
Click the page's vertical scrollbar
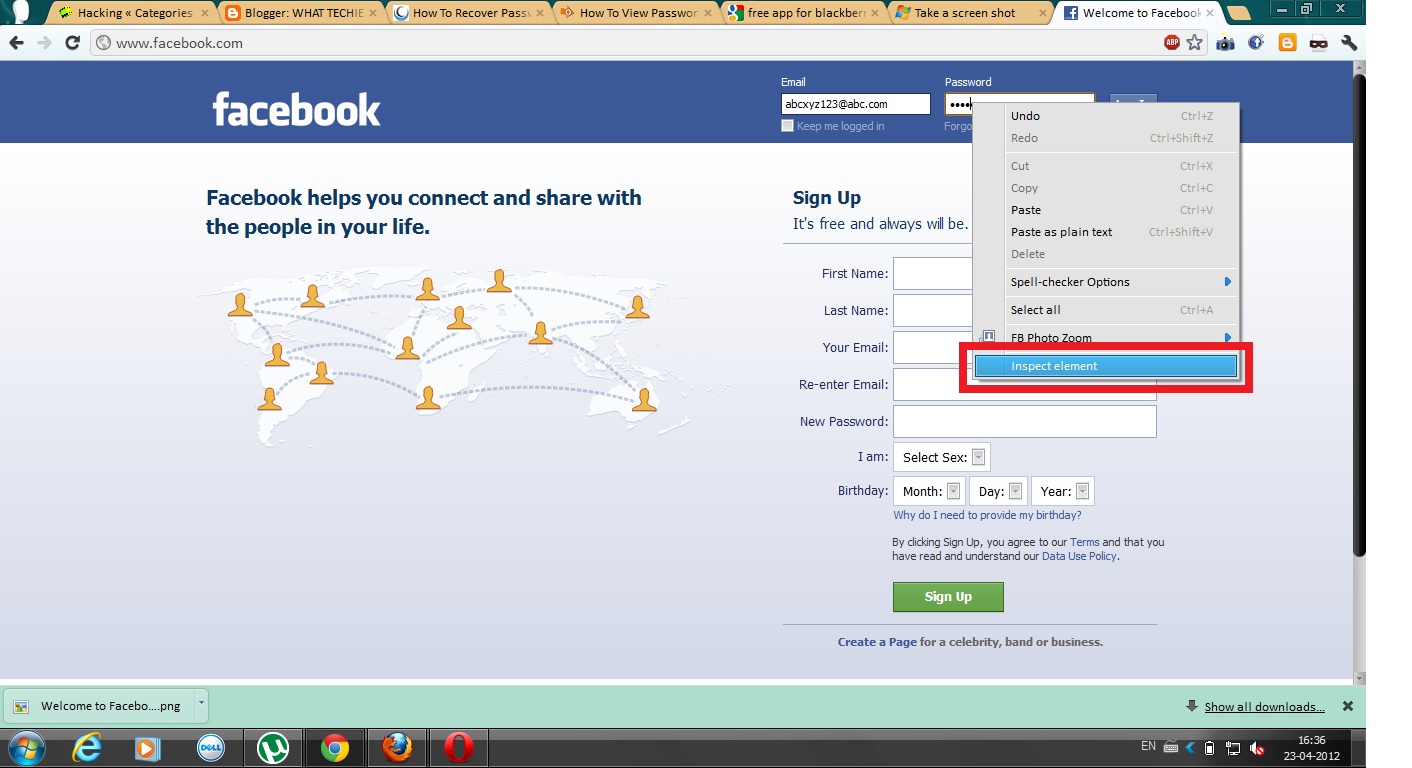pyautogui.click(x=1358, y=316)
